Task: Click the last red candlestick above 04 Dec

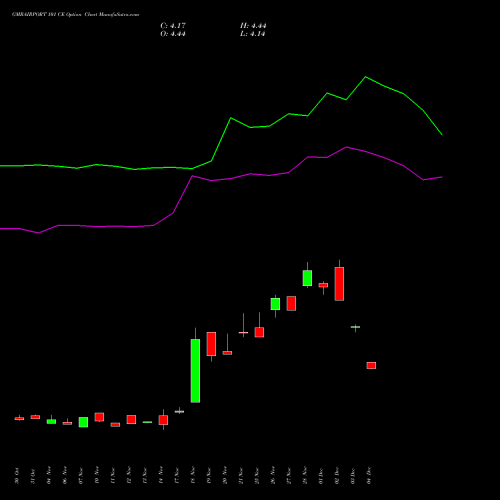Action: pos(371,365)
